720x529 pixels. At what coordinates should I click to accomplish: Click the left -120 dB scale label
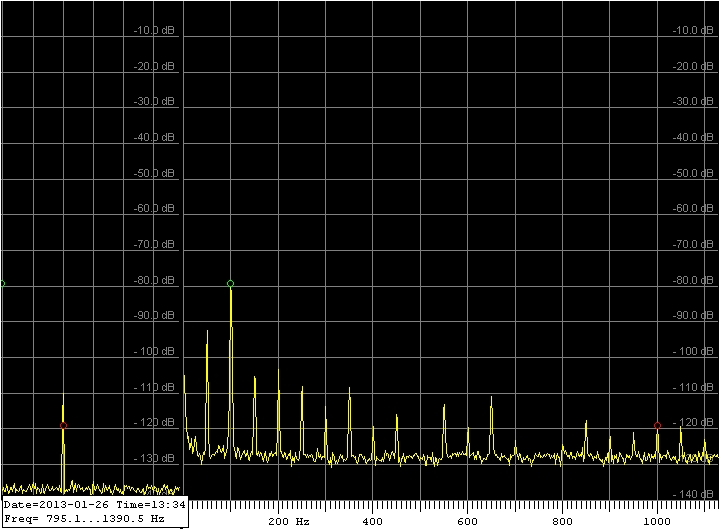[154, 422]
